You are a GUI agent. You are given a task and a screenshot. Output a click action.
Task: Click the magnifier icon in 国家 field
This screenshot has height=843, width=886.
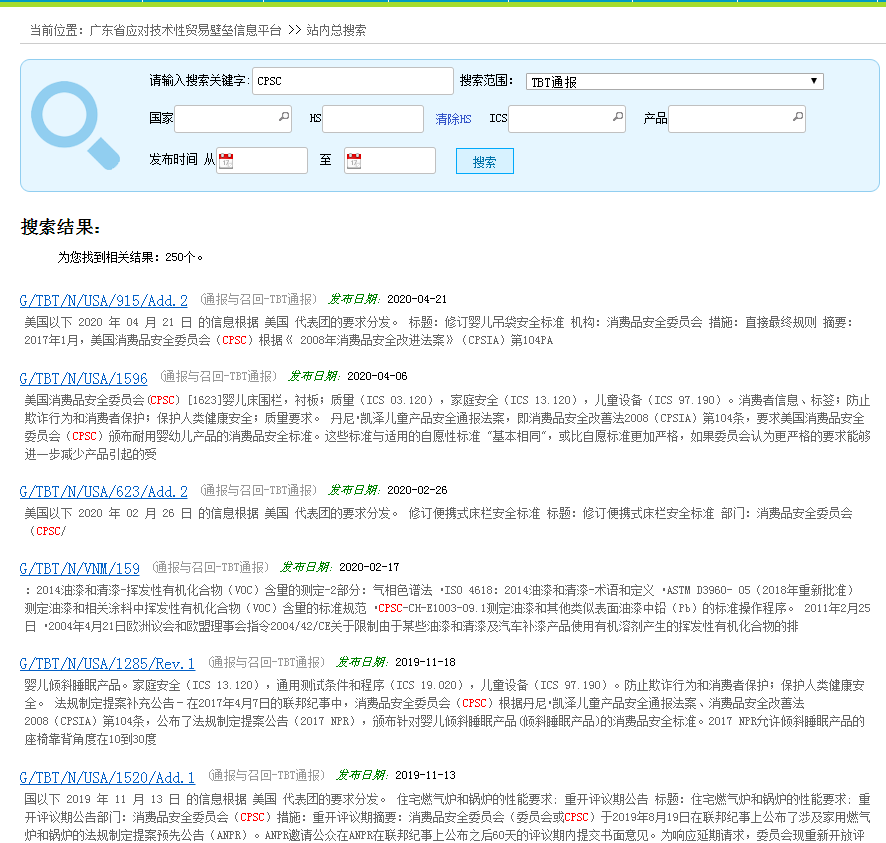[x=283, y=118]
